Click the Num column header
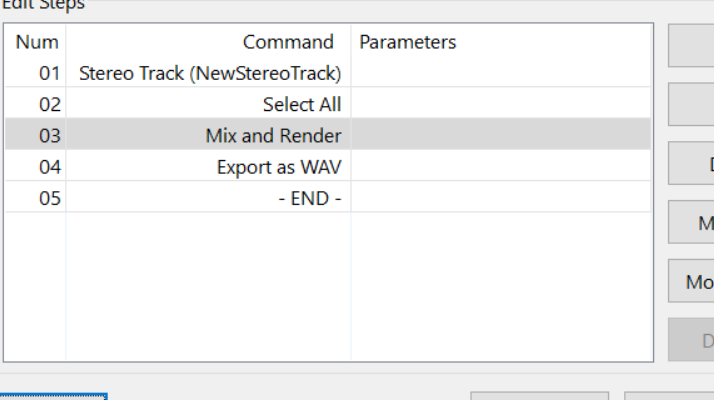Viewport: 714px width, 400px height. [x=37, y=42]
